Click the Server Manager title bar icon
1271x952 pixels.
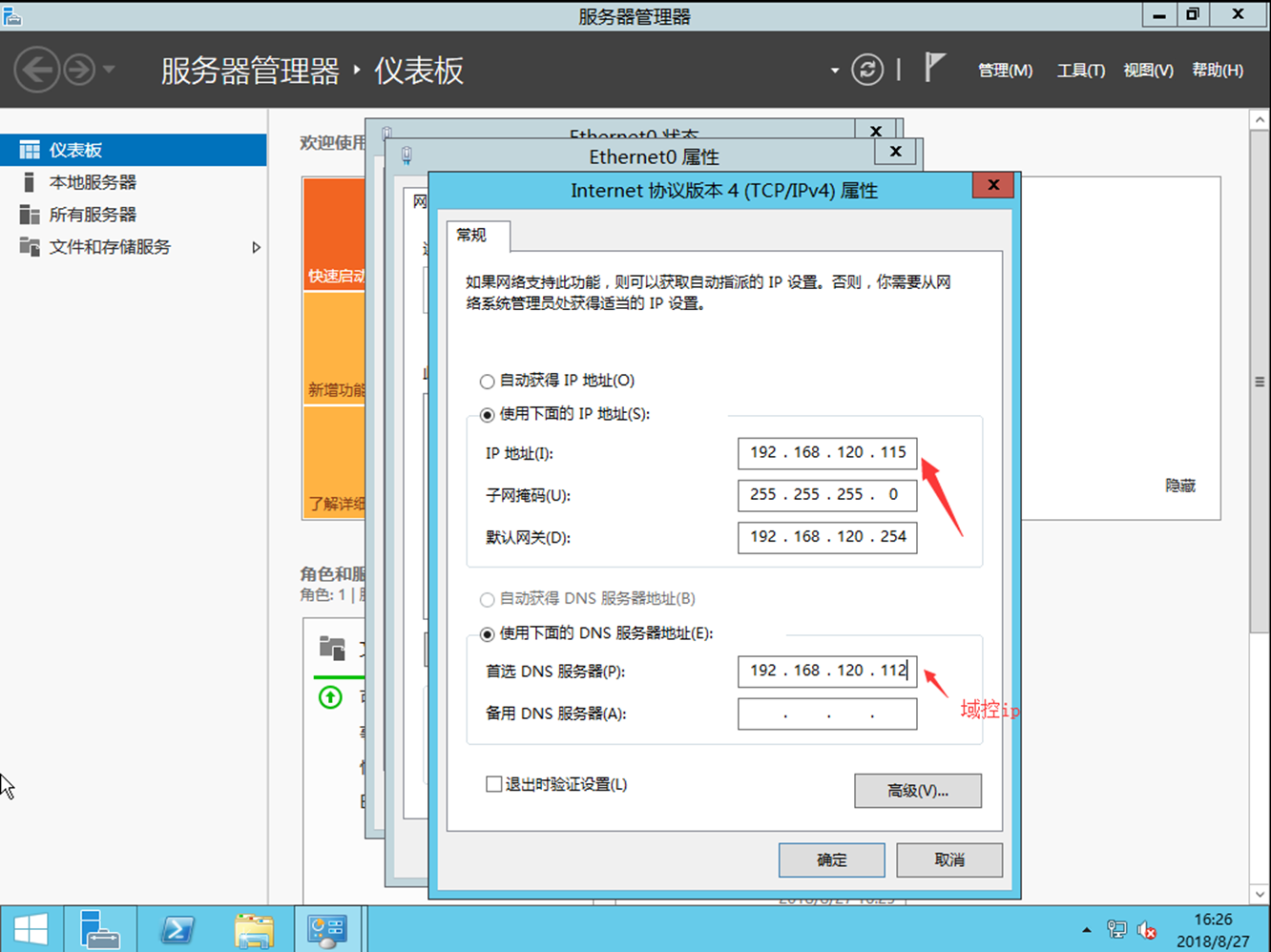pos(12,15)
